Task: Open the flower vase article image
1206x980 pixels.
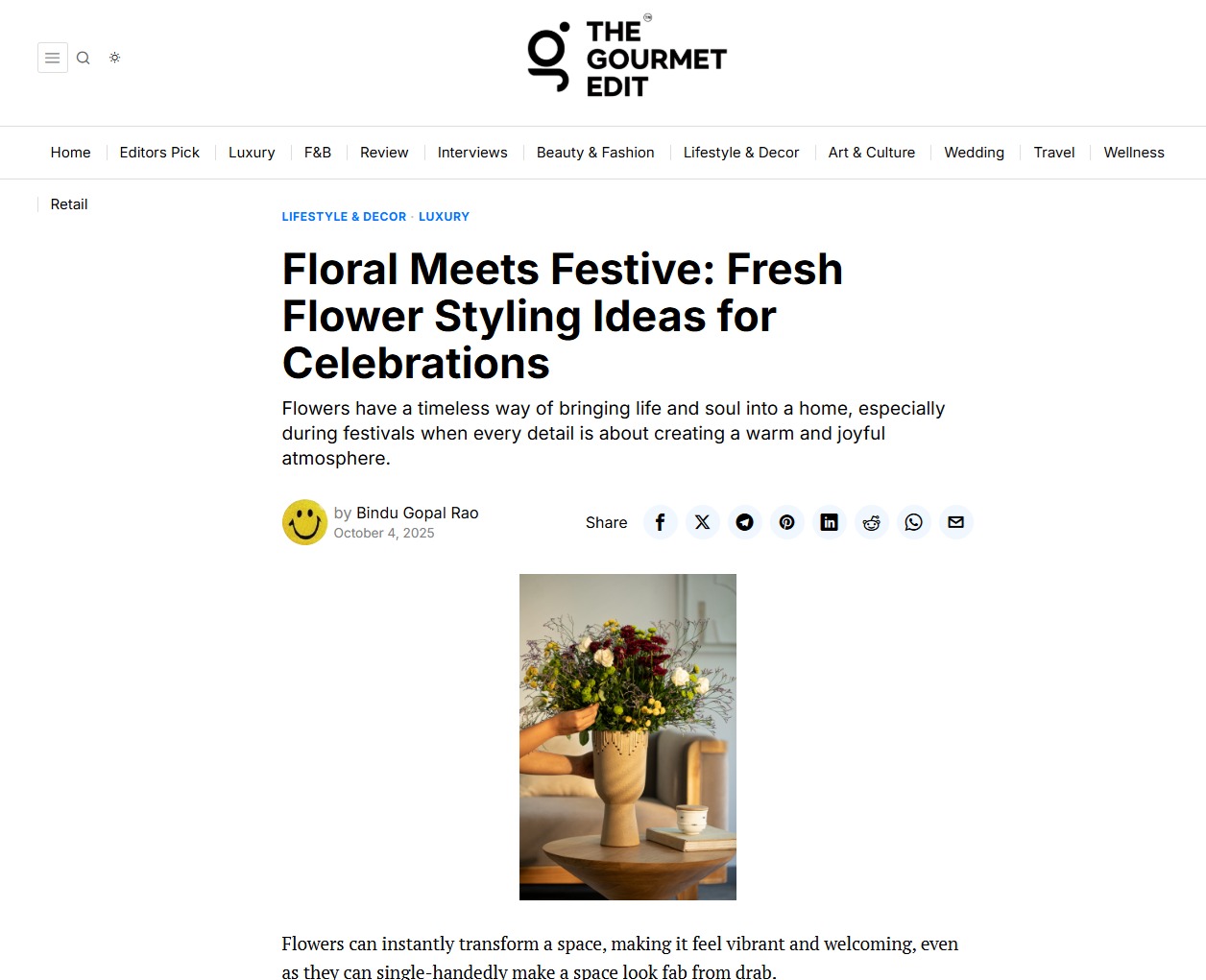Action: click(x=628, y=736)
